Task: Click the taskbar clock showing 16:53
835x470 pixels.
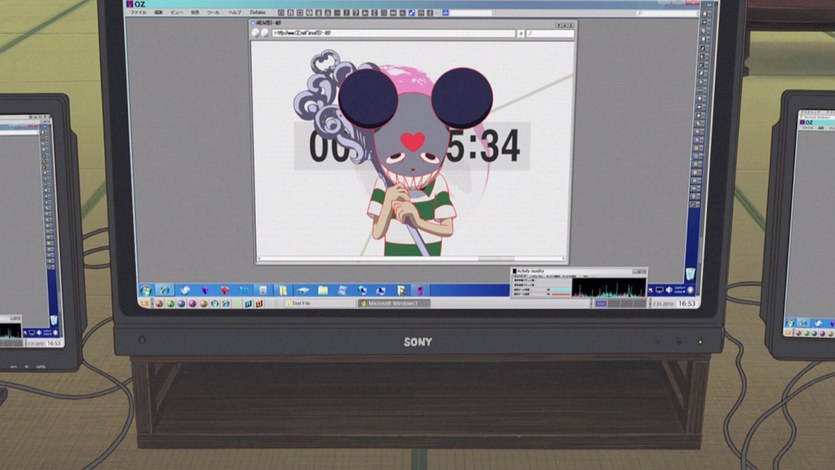Action: 688,303
